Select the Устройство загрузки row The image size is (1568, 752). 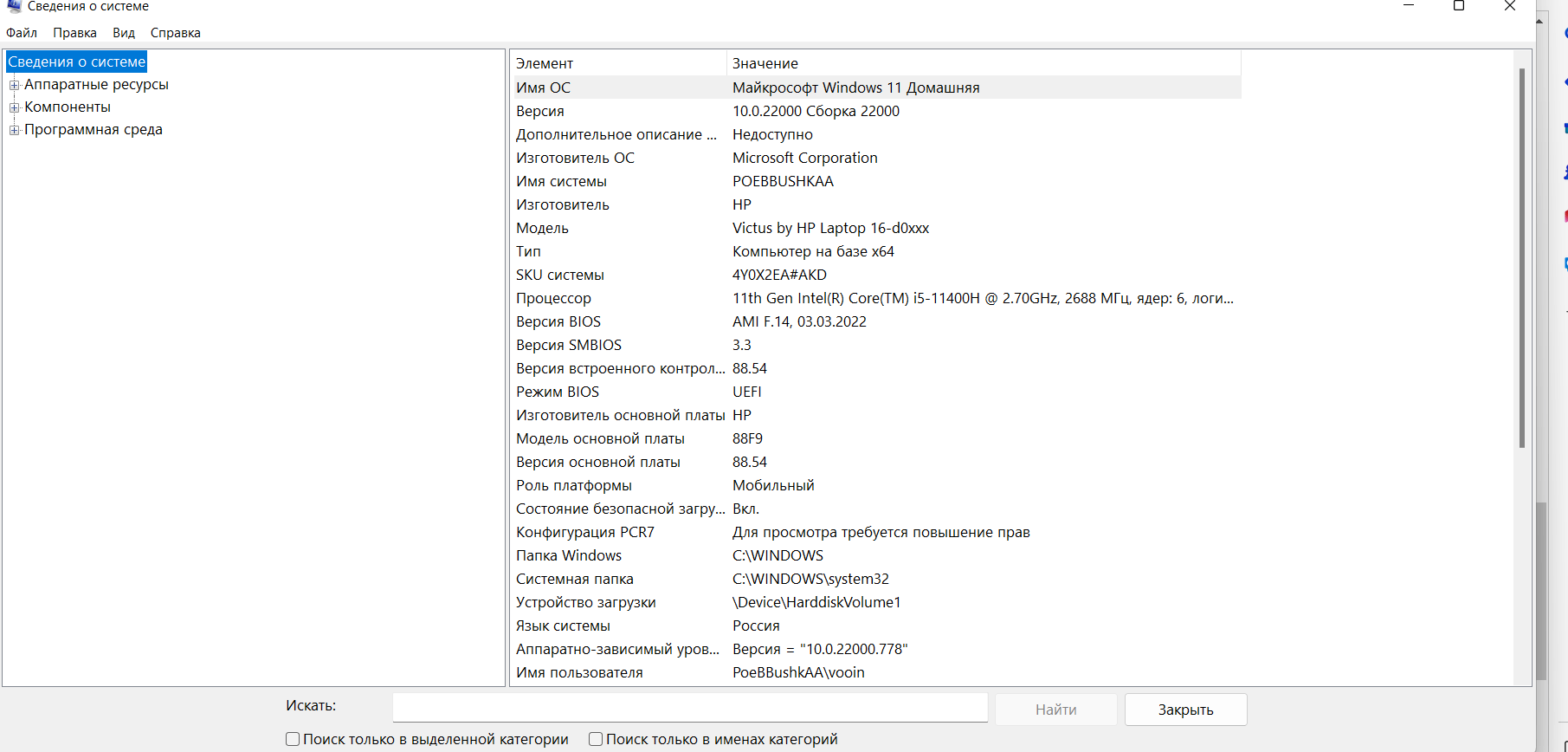(877, 602)
